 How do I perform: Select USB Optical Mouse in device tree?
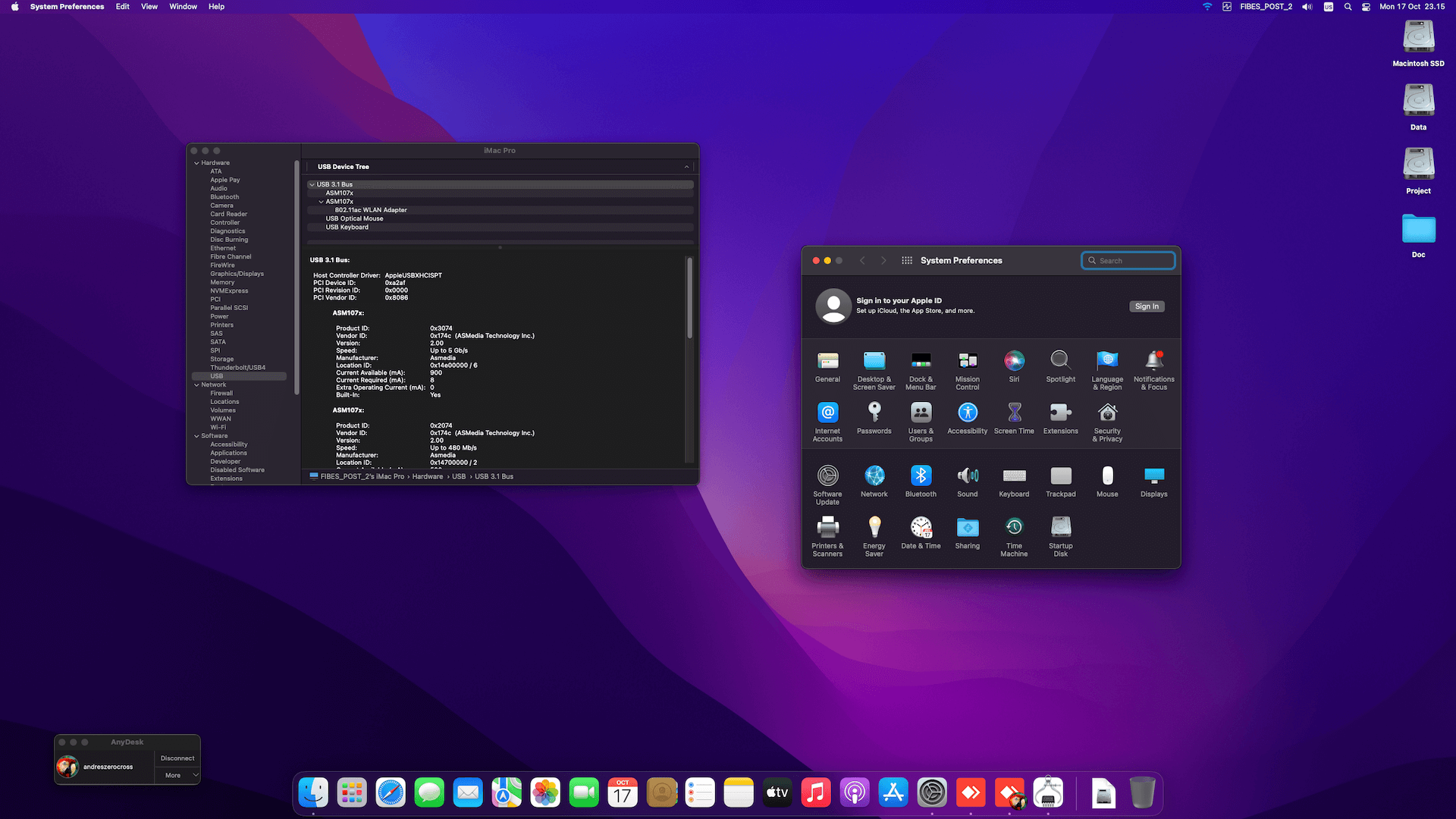pyautogui.click(x=500, y=218)
